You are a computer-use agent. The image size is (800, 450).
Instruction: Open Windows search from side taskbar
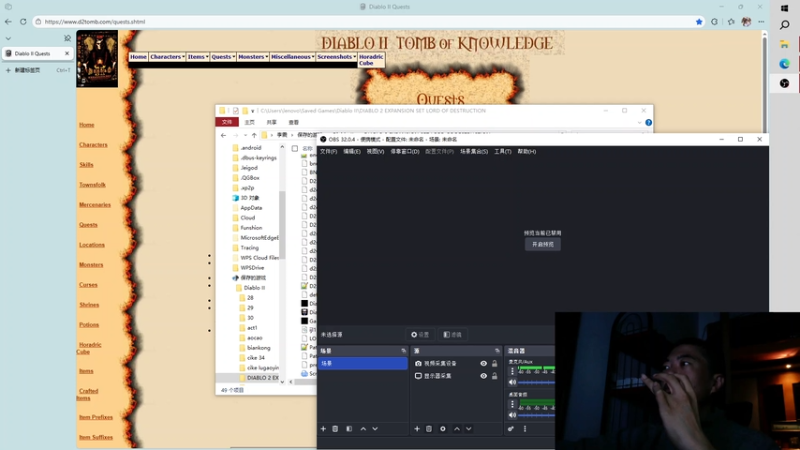785,24
